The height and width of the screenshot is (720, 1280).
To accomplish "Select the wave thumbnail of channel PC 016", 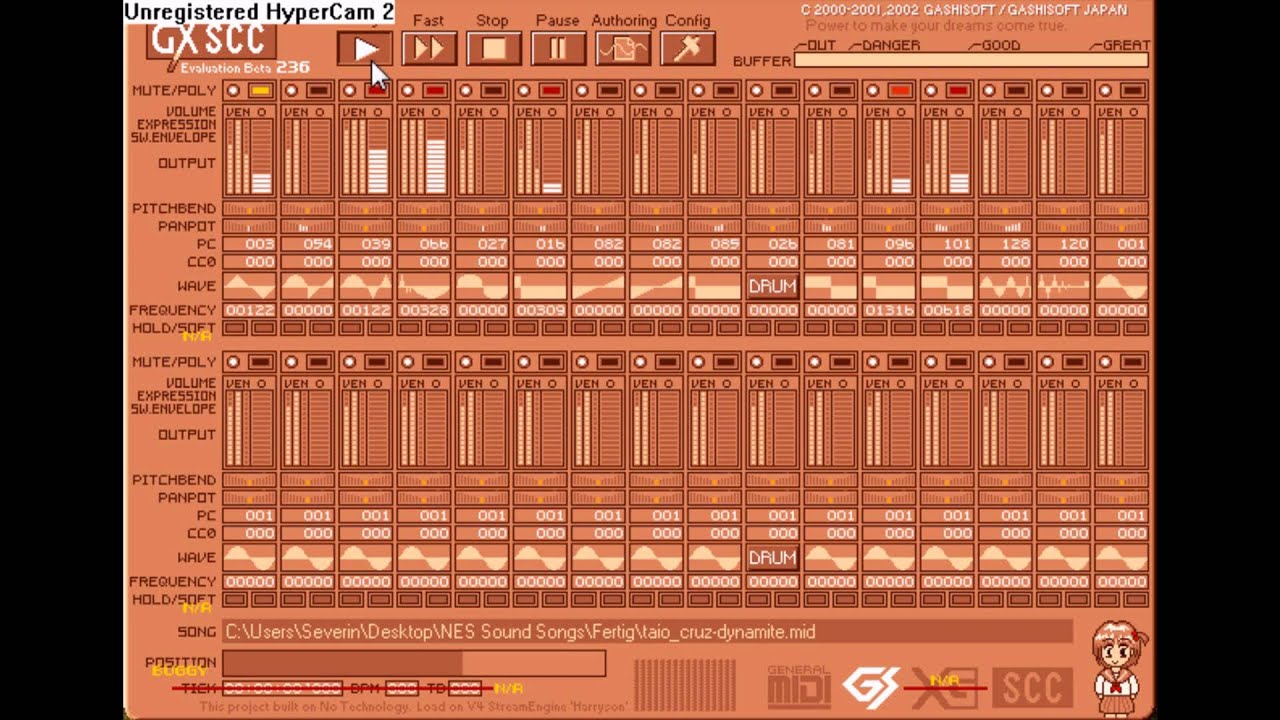I will (x=539, y=286).
